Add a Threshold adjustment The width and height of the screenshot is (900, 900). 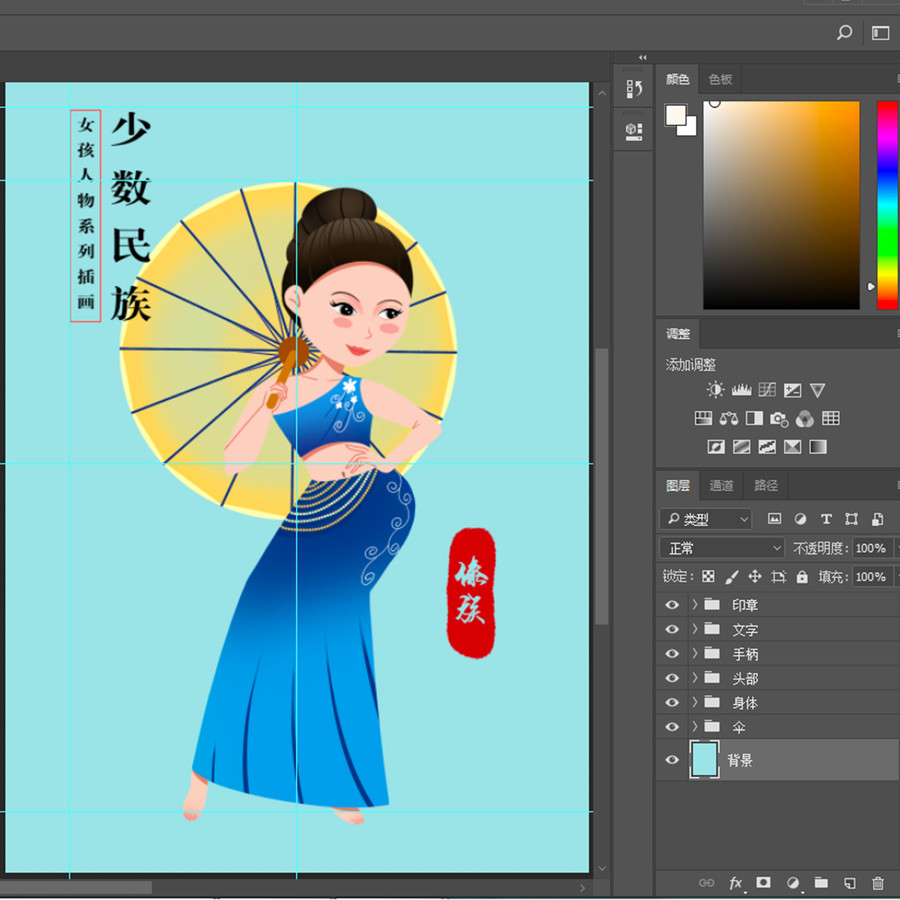pos(767,447)
